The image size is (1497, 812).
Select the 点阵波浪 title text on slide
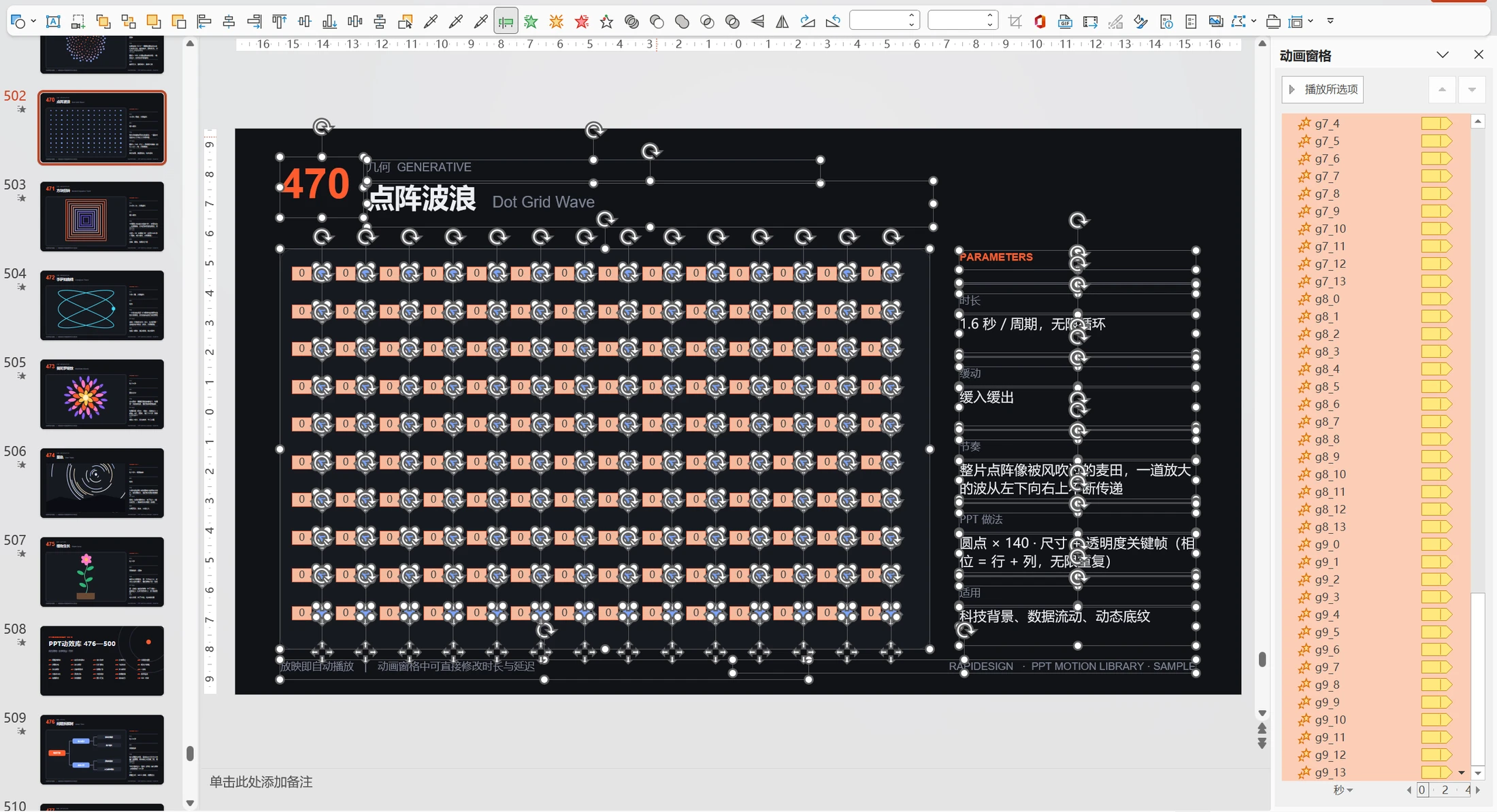coord(422,199)
